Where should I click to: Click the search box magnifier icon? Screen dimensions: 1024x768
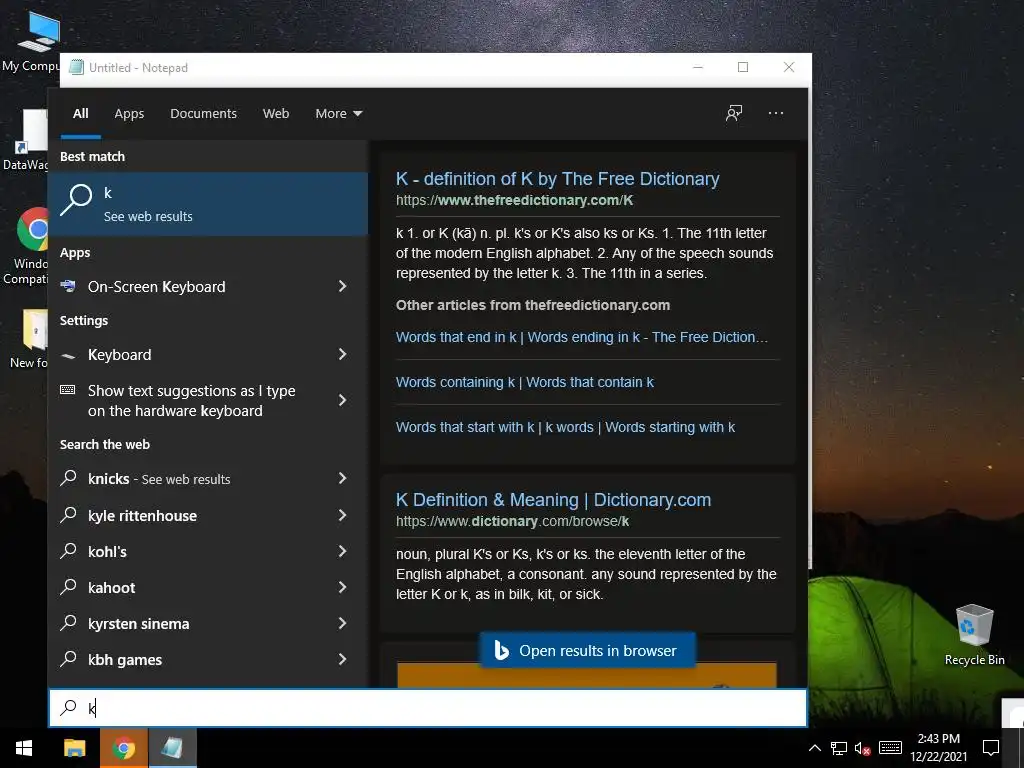click(69, 707)
